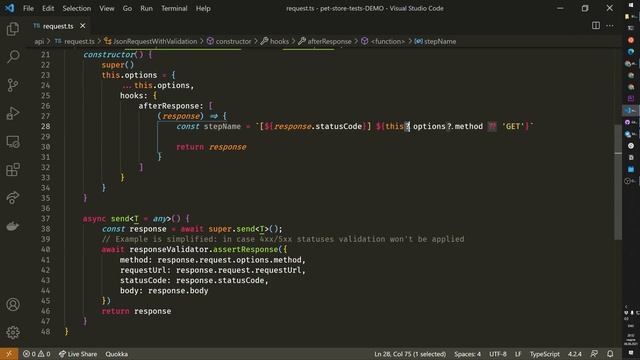Click line number 37 in gutter
Screen dimensions: 640x360
point(45,218)
